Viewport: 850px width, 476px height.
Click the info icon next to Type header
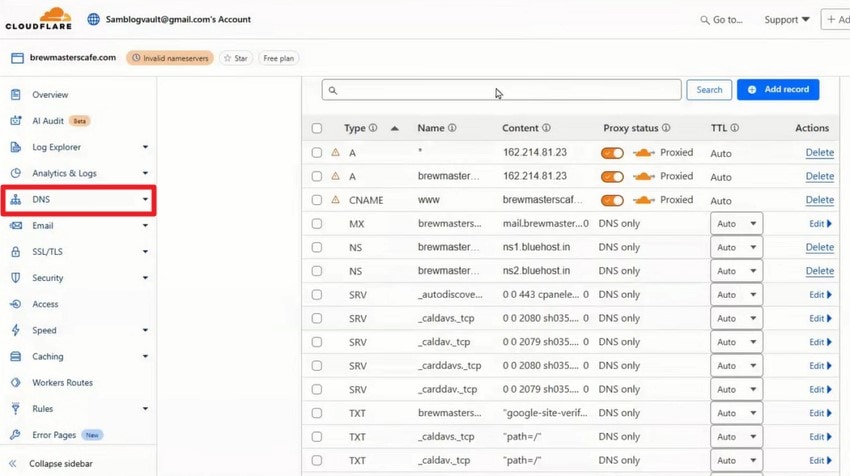373,128
